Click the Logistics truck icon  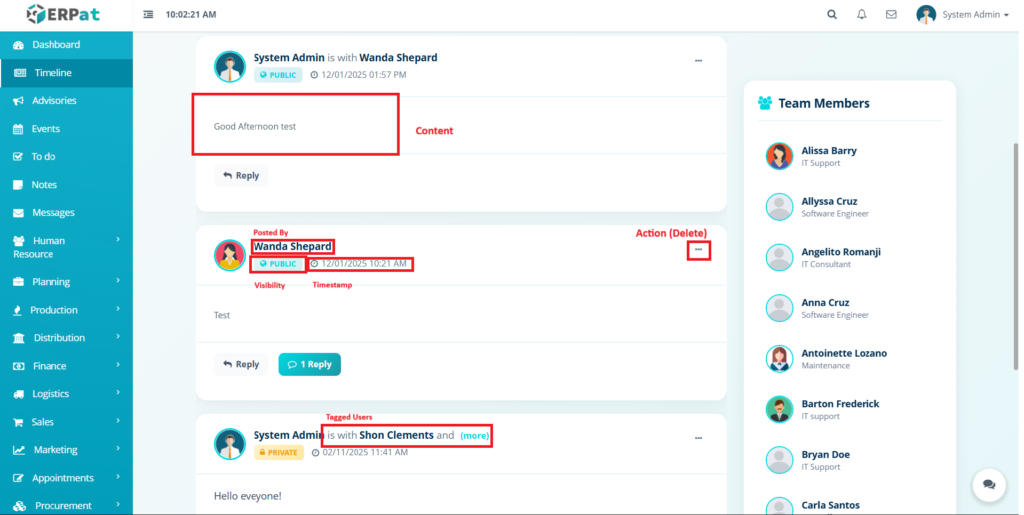click(19, 394)
